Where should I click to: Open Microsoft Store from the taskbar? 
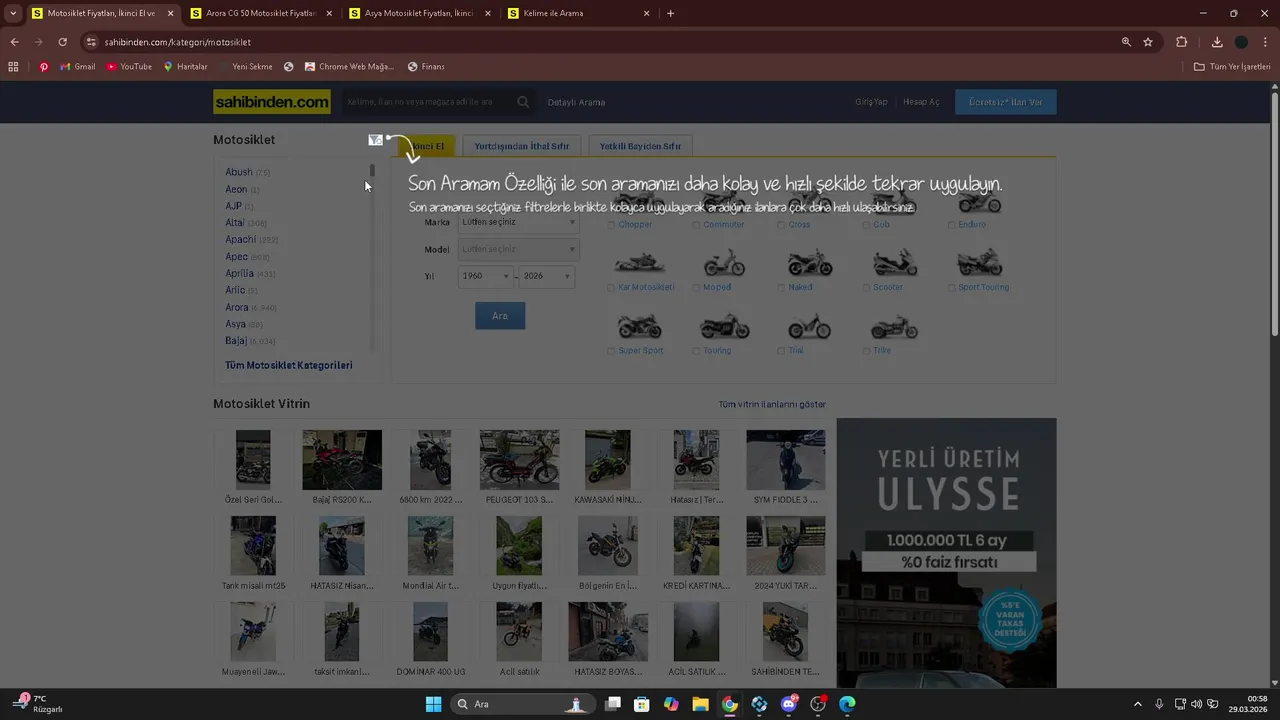[x=642, y=704]
